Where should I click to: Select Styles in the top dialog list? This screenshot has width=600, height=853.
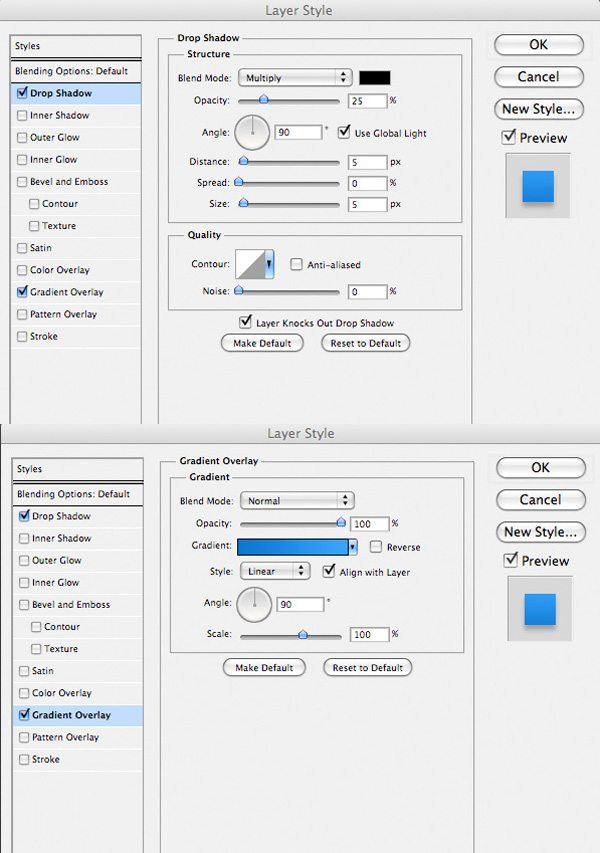point(76,46)
